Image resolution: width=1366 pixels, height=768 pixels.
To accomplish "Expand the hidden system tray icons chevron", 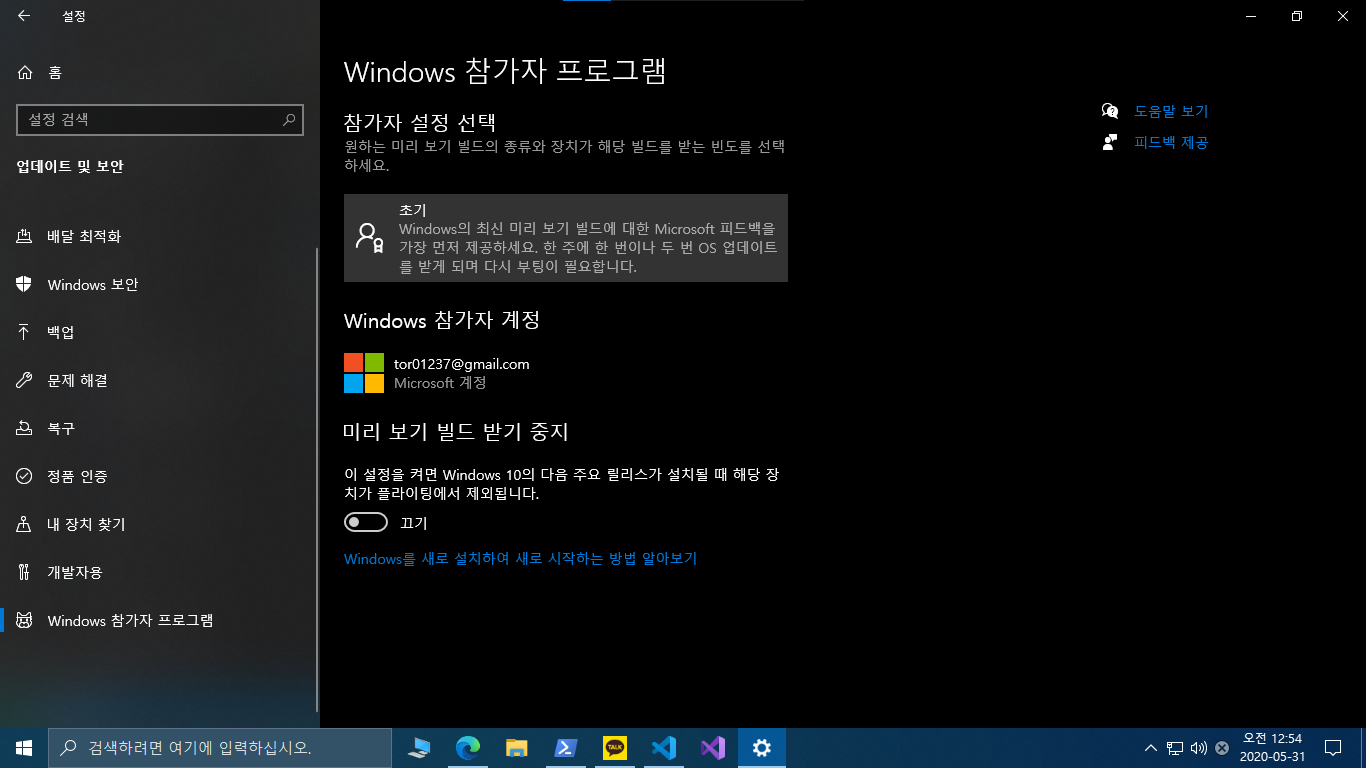I will coord(1150,748).
